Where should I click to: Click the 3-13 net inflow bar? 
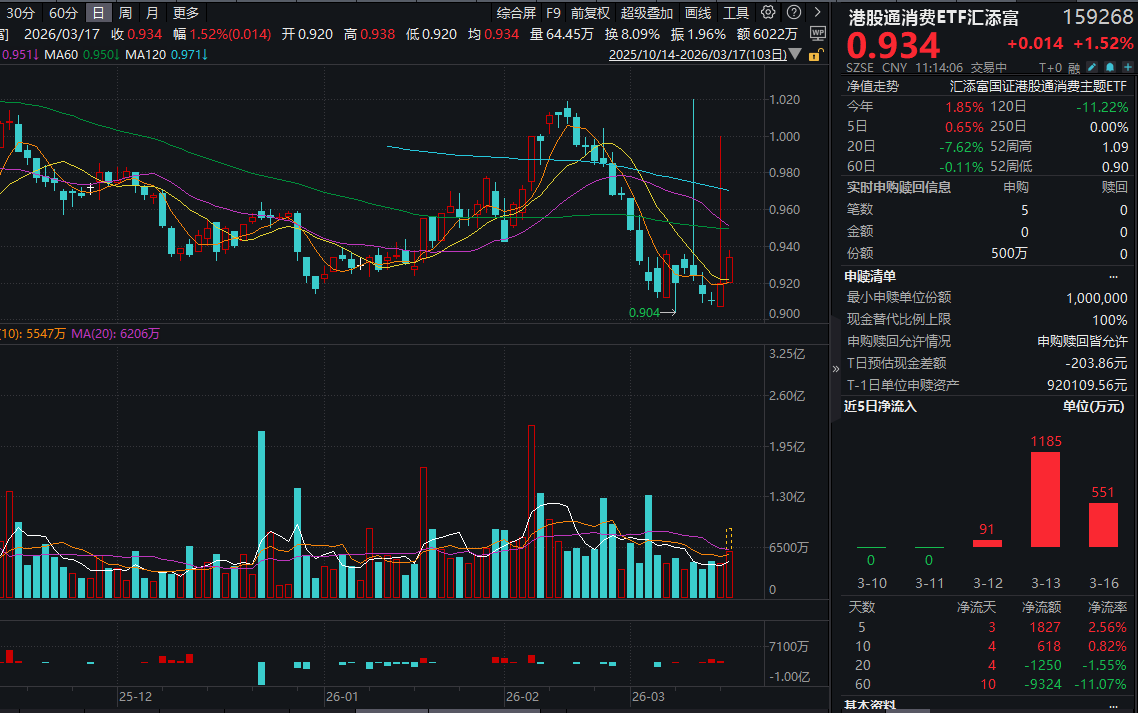tap(1045, 499)
